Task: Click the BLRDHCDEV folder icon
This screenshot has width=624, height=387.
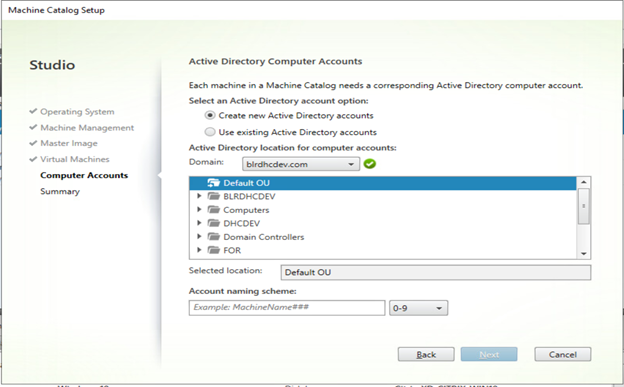Action: 214,196
